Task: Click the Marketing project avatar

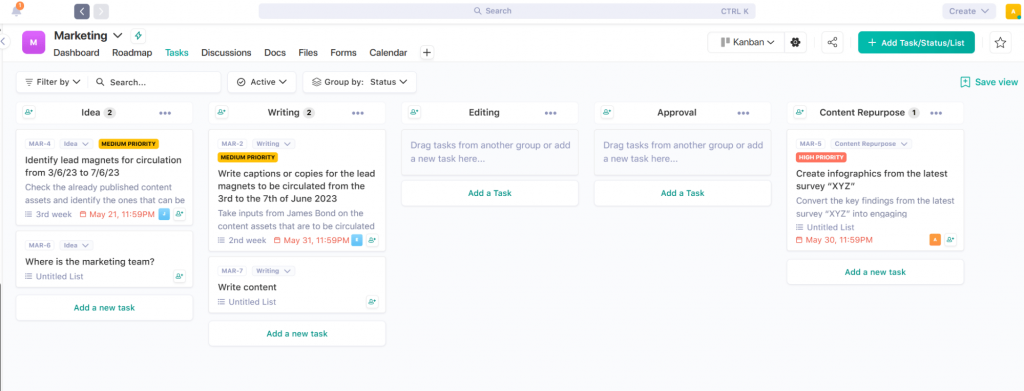Action: [33, 42]
